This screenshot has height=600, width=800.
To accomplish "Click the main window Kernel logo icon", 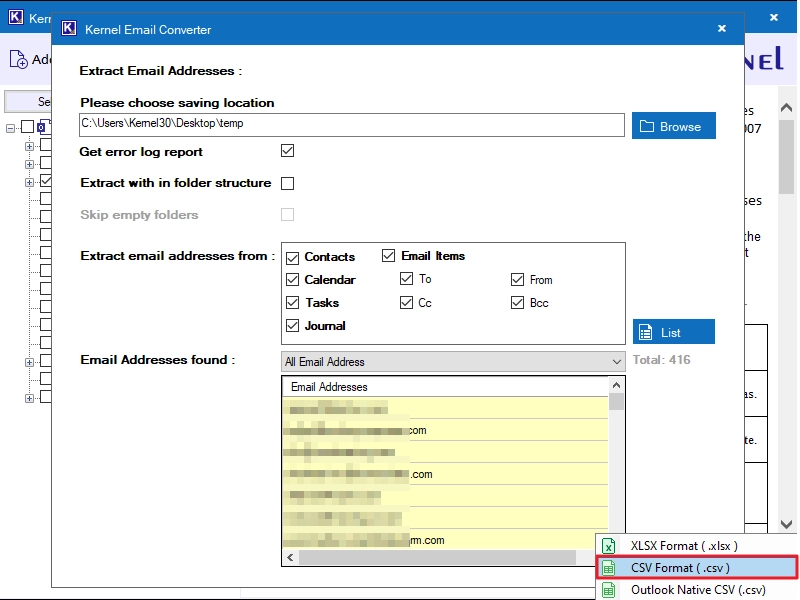I will pos(16,17).
